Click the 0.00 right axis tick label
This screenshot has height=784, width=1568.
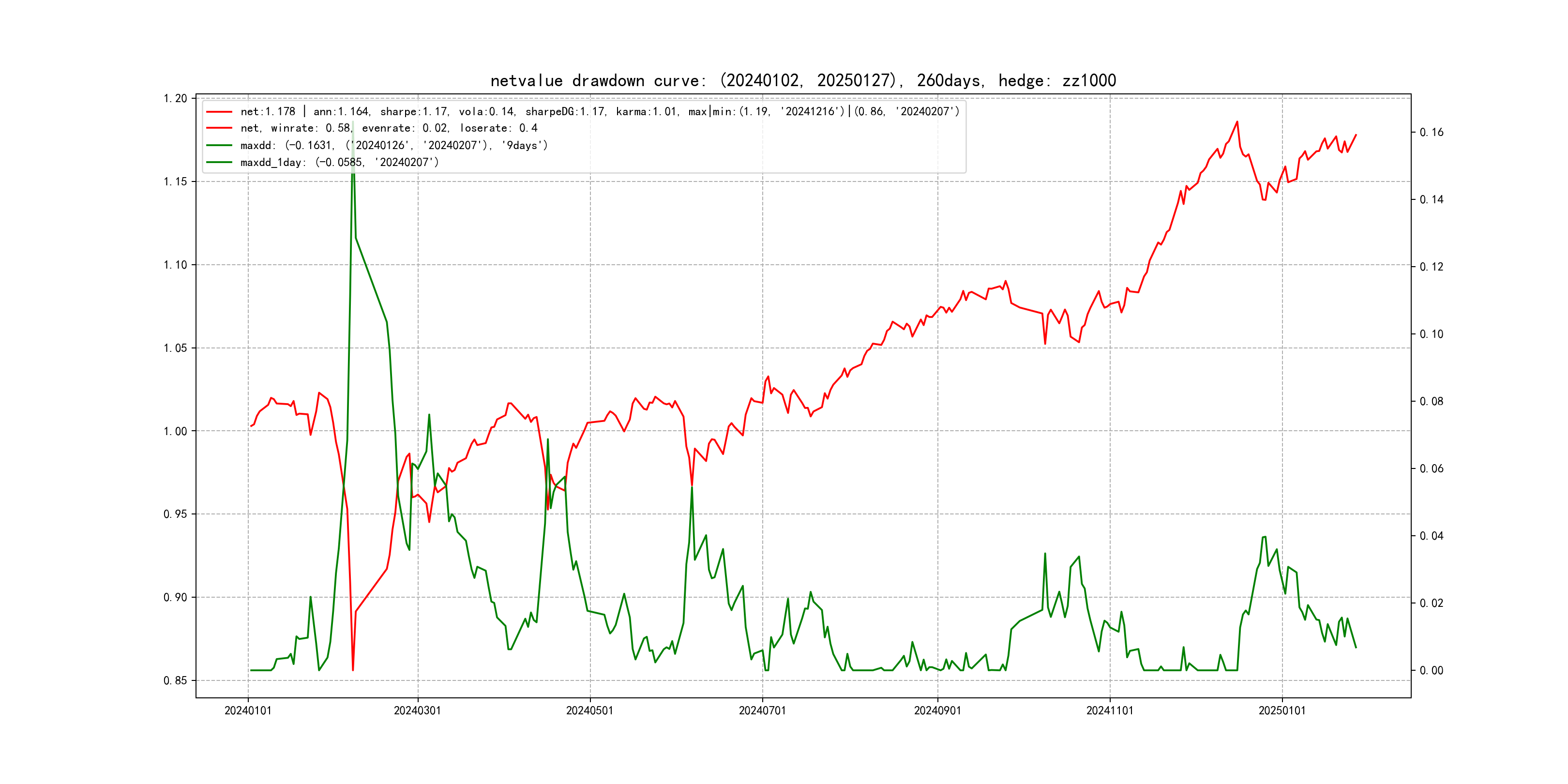(1431, 671)
